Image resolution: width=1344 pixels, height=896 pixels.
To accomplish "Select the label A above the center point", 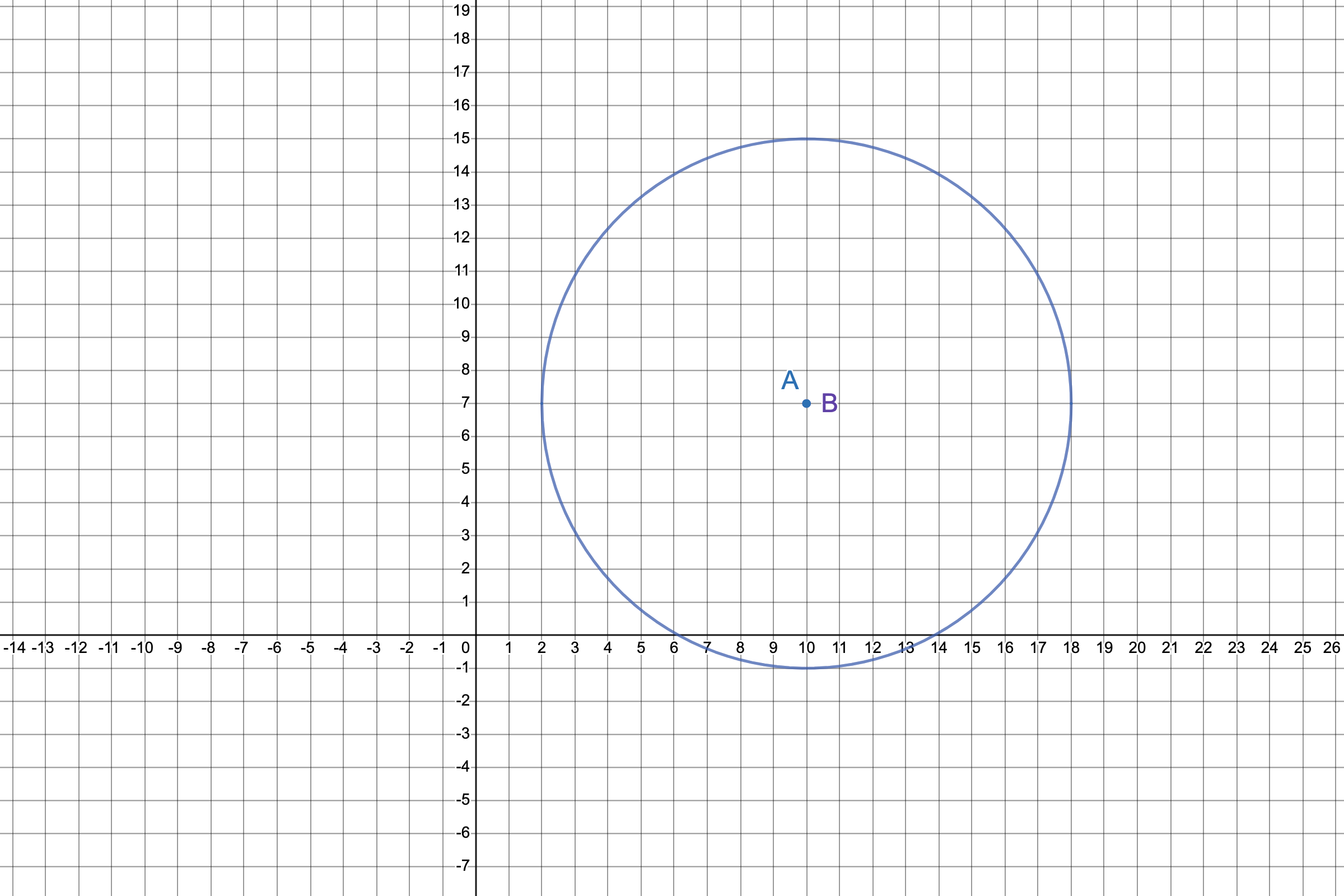I will tap(790, 380).
